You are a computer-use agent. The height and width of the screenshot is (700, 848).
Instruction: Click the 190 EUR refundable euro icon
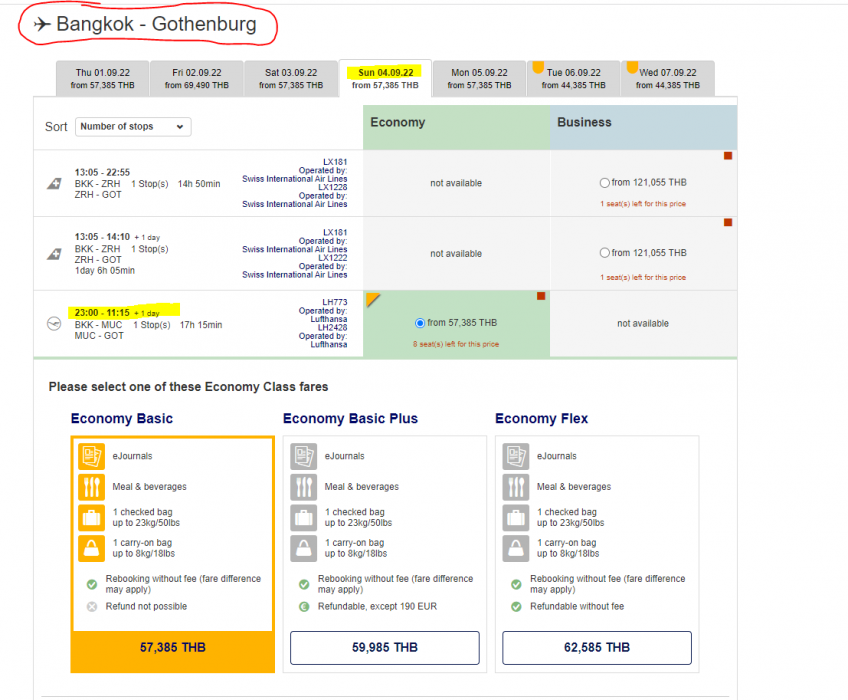click(x=304, y=606)
